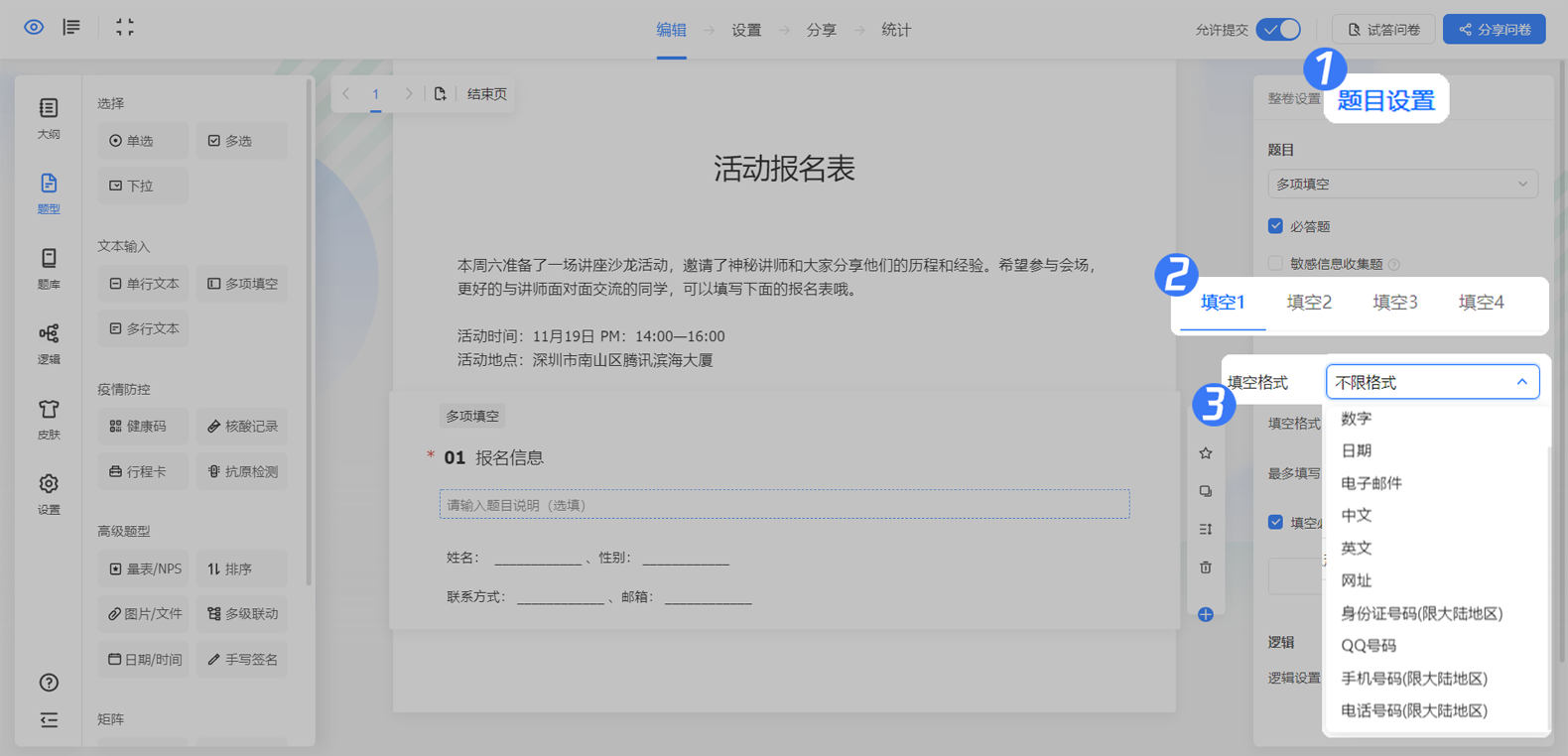Open the 大纲 outline panel
This screenshot has width=1568, height=756.
pos(48,116)
